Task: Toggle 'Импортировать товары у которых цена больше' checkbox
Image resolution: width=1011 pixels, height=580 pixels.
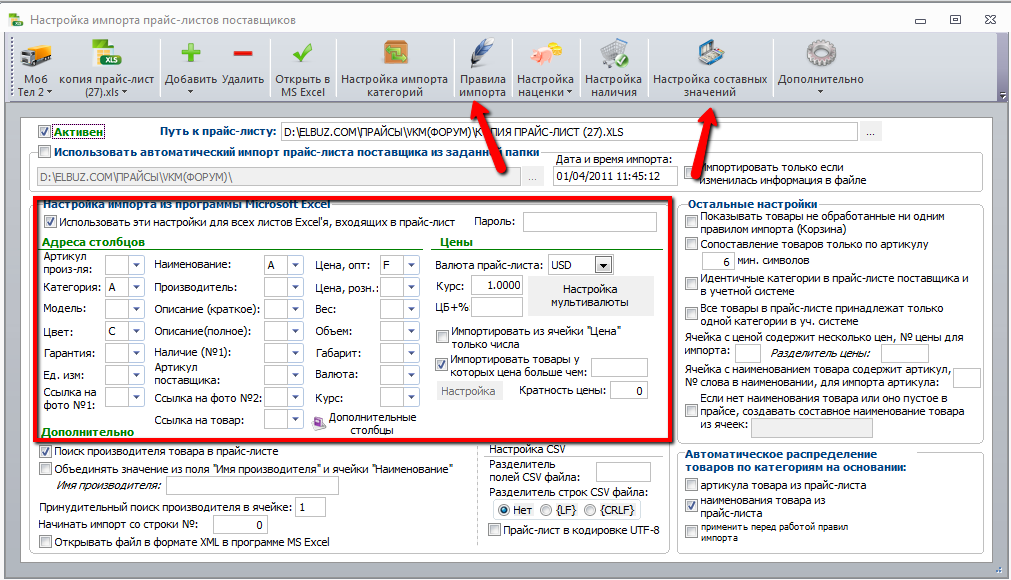Action: (441, 365)
